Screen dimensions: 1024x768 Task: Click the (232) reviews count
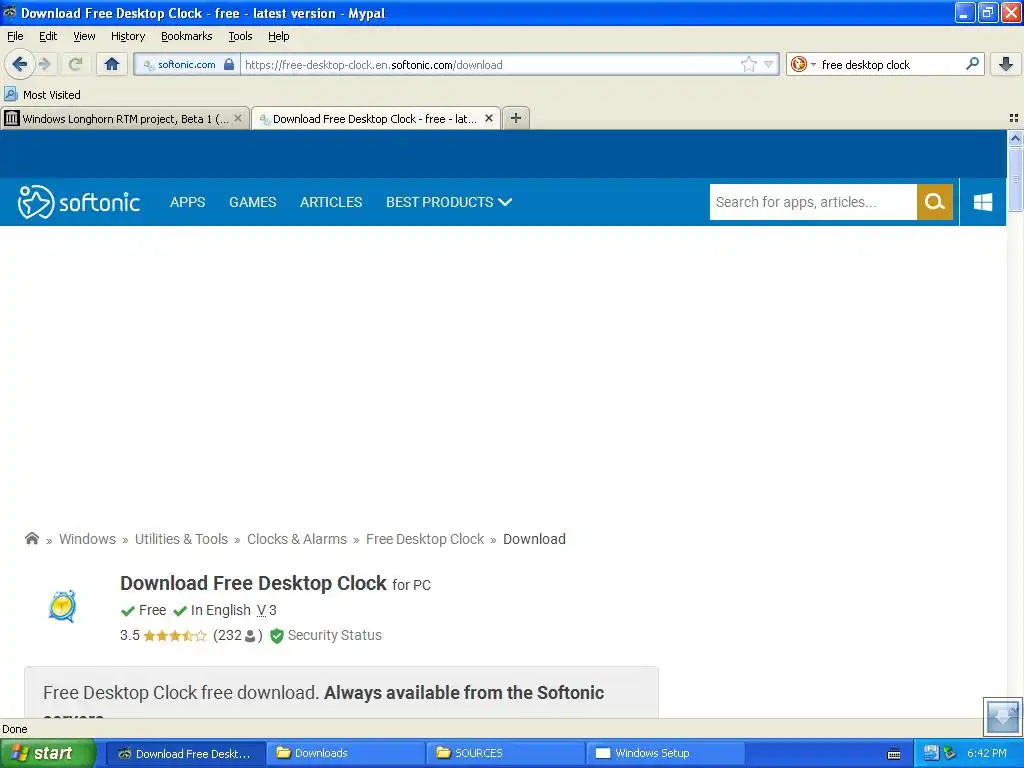point(238,635)
